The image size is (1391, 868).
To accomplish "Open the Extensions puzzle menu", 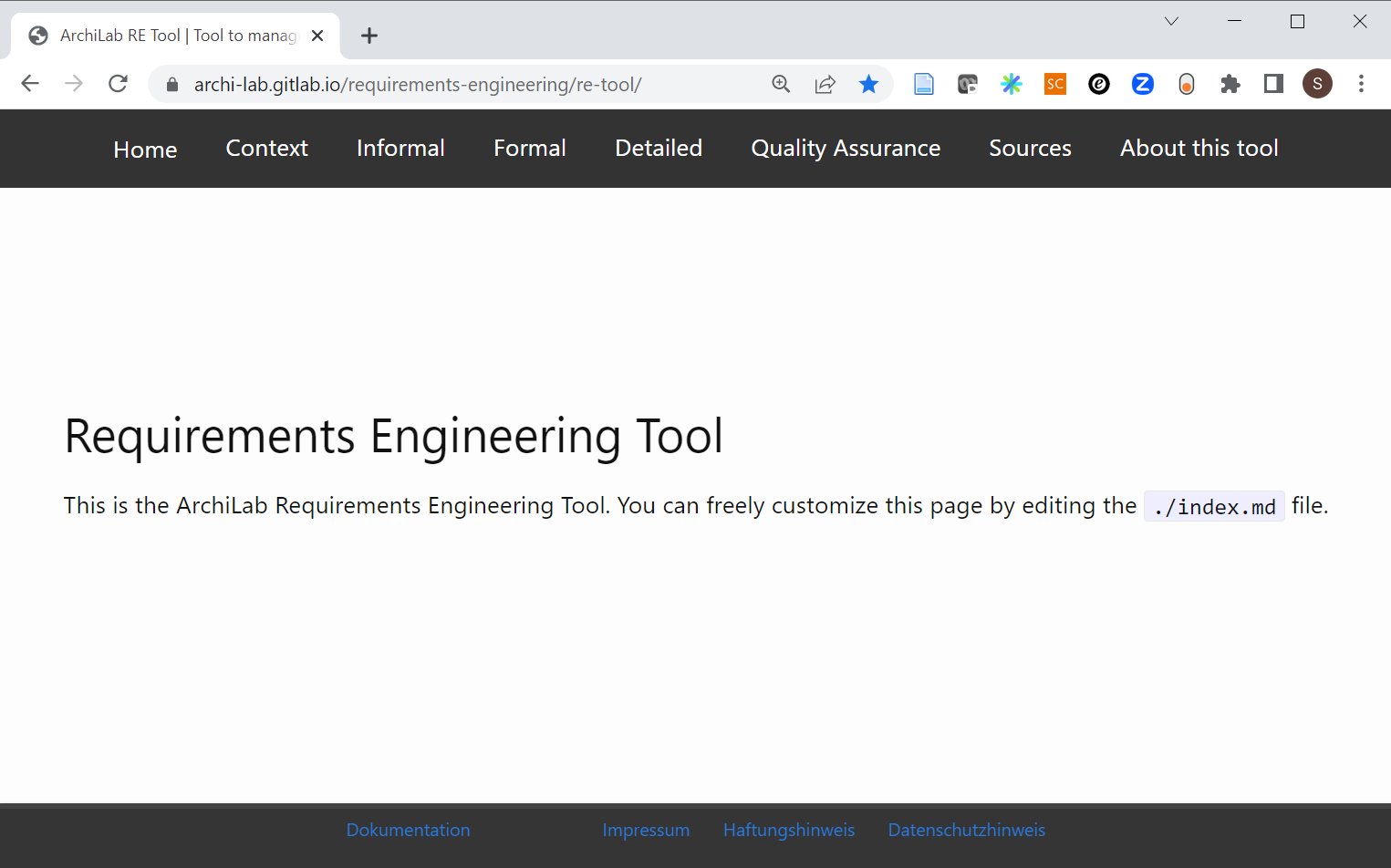I will click(1230, 84).
